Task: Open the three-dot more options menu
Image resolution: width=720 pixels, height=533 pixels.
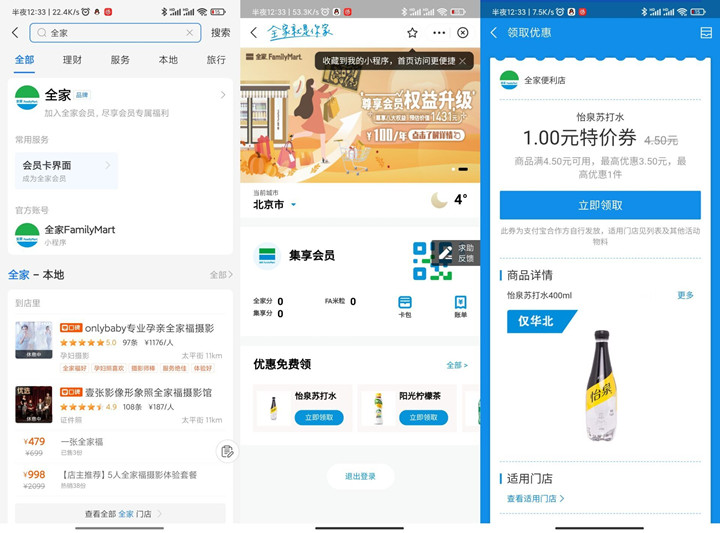Action: [439, 33]
